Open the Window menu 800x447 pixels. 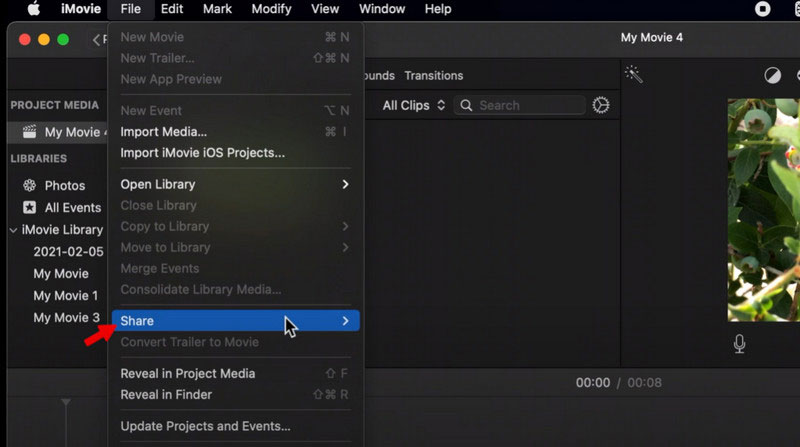[382, 9]
